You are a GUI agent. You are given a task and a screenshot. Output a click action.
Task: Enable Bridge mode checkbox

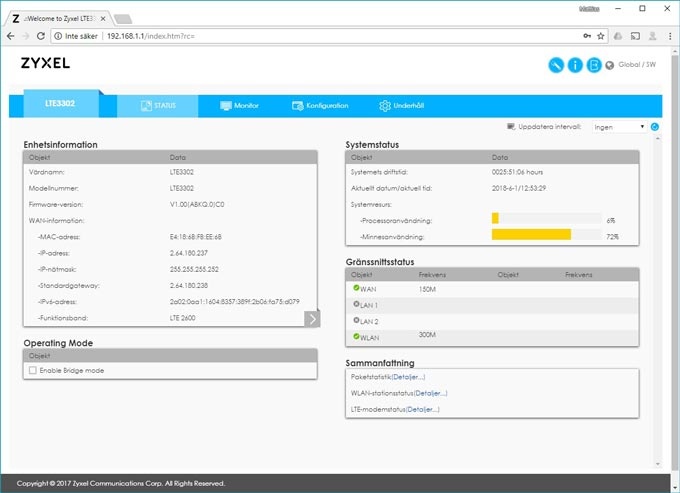click(x=33, y=370)
